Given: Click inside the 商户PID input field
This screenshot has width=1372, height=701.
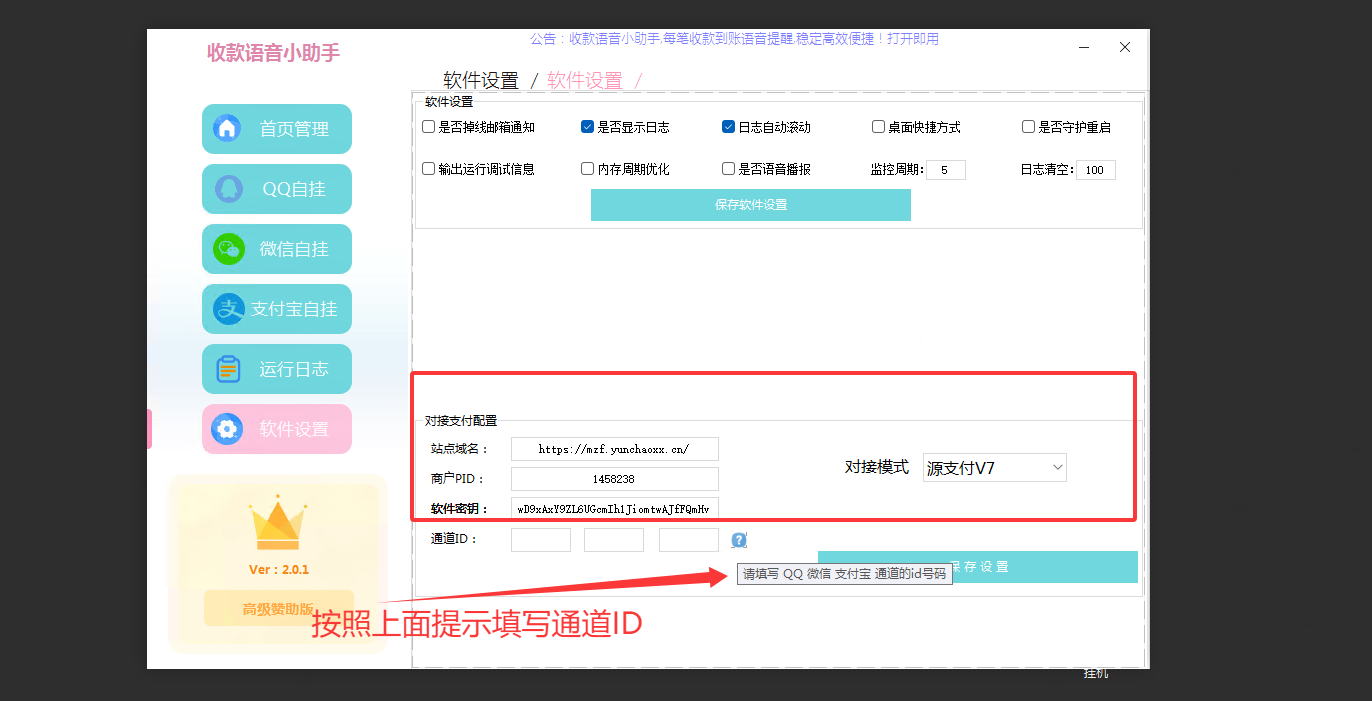Looking at the screenshot, I should coord(614,478).
